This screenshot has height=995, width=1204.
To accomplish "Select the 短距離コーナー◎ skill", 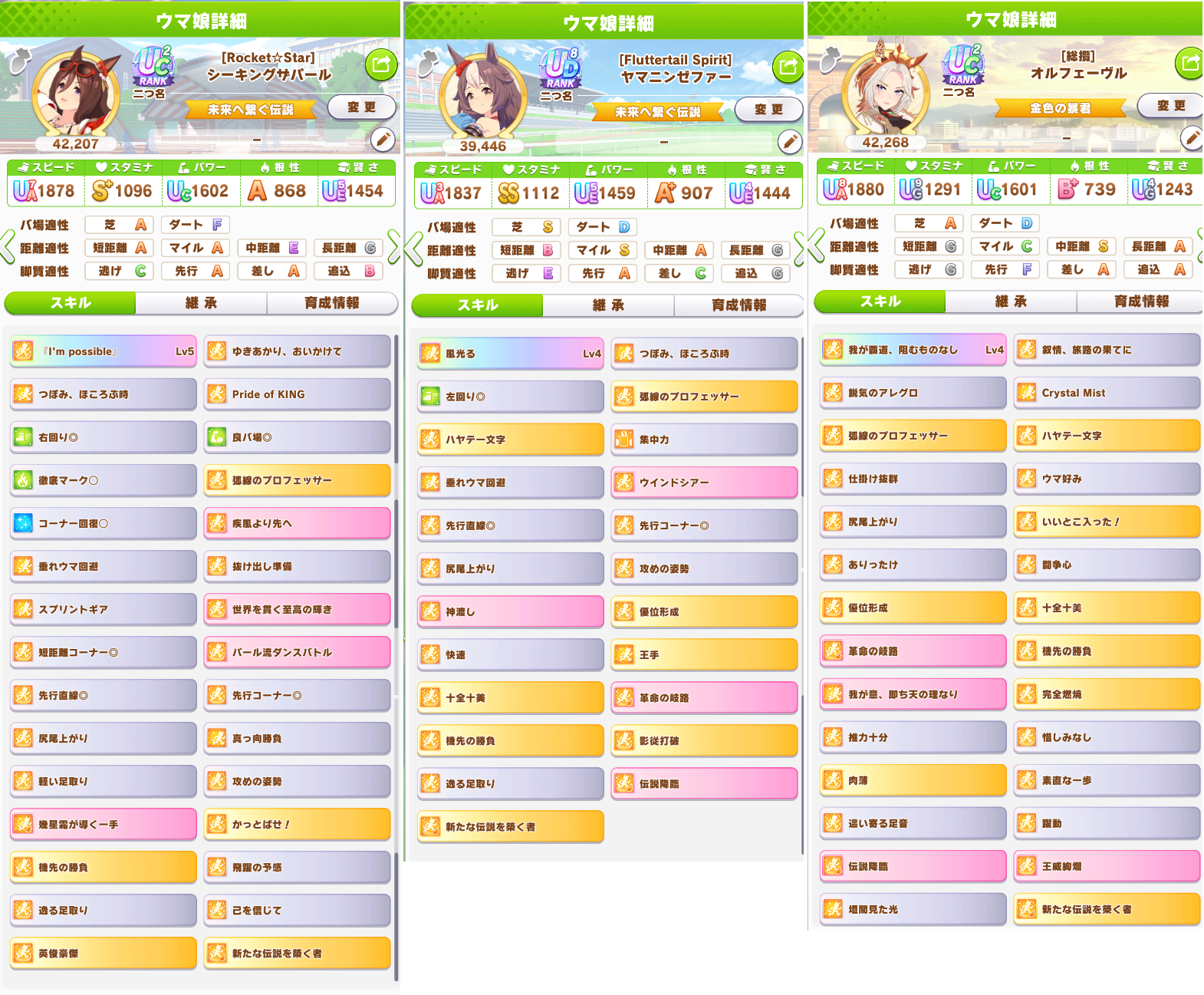I will (x=104, y=652).
